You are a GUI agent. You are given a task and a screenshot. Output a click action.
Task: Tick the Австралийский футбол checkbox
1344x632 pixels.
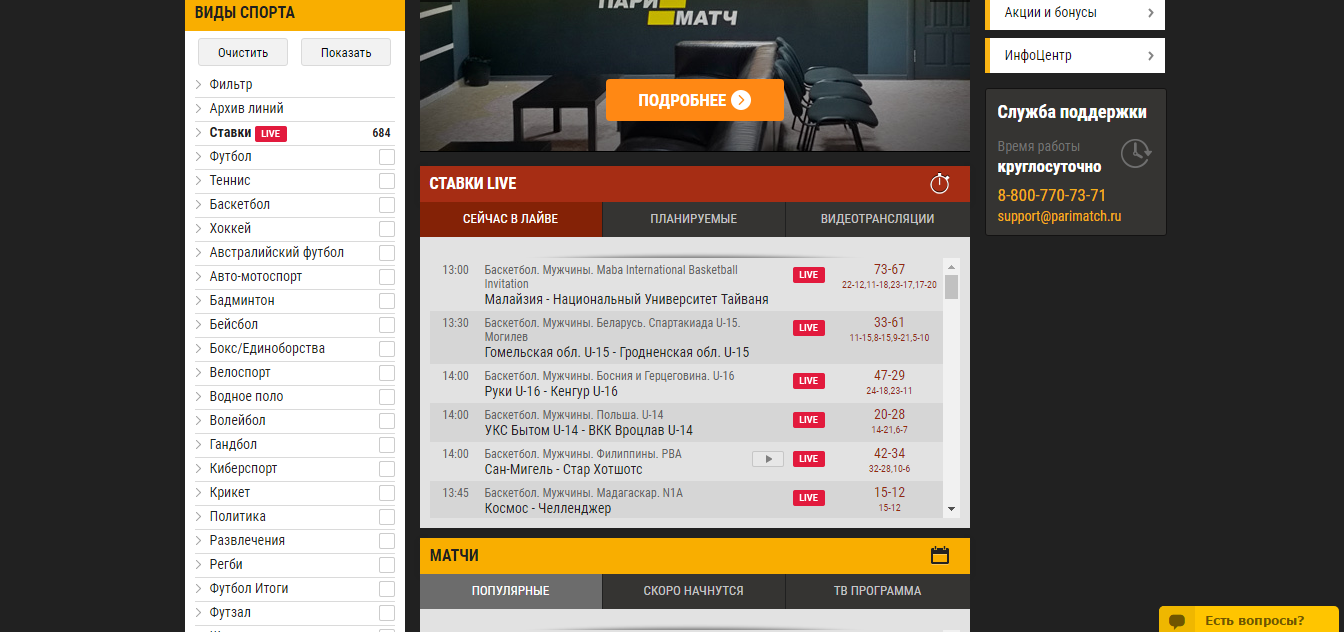[x=387, y=253]
